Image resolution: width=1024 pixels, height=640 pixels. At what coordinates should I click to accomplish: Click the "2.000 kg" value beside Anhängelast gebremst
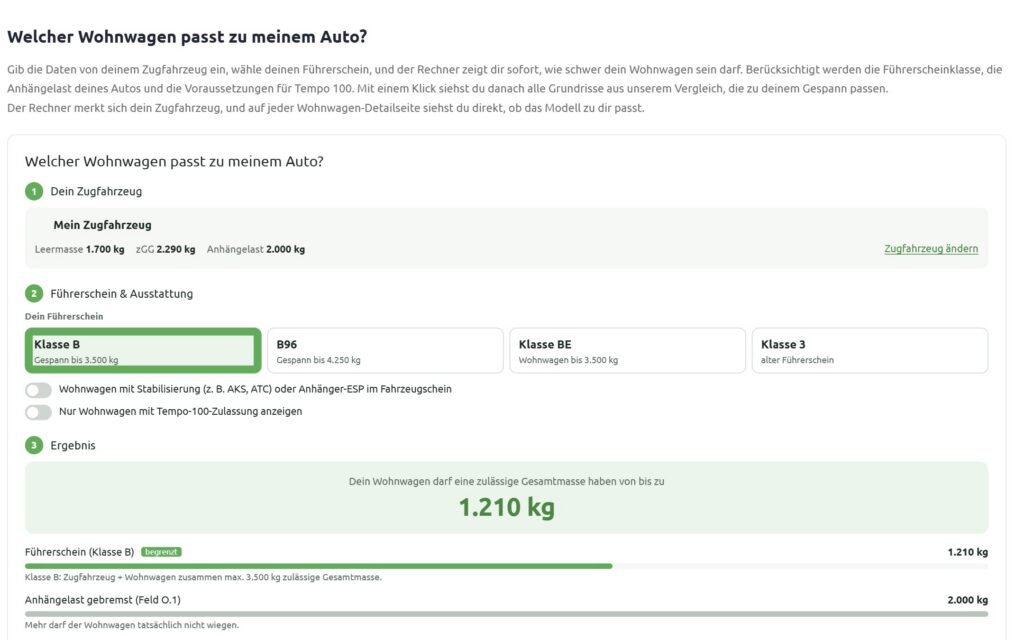click(967, 600)
